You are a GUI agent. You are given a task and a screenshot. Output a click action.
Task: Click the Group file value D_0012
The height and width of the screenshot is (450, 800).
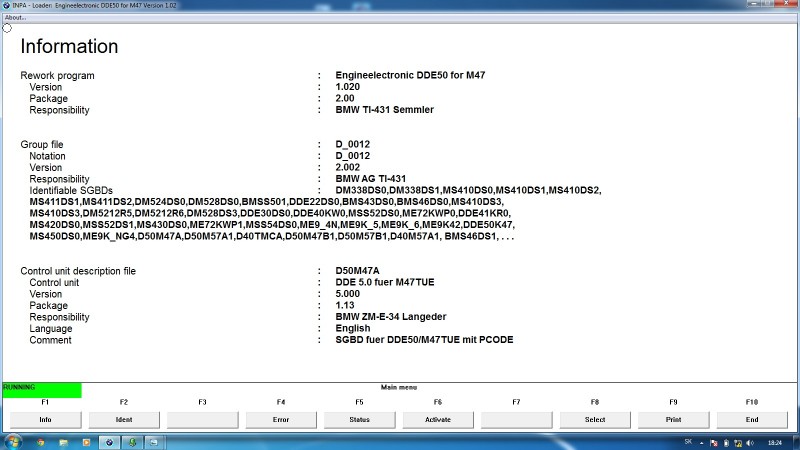[353, 144]
